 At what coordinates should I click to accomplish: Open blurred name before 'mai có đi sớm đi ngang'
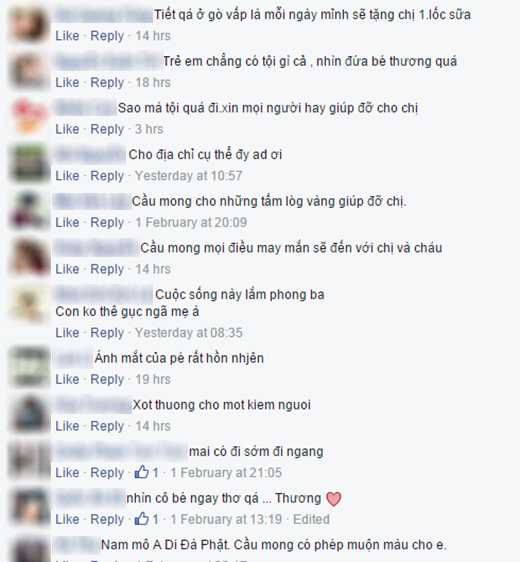pos(121,452)
